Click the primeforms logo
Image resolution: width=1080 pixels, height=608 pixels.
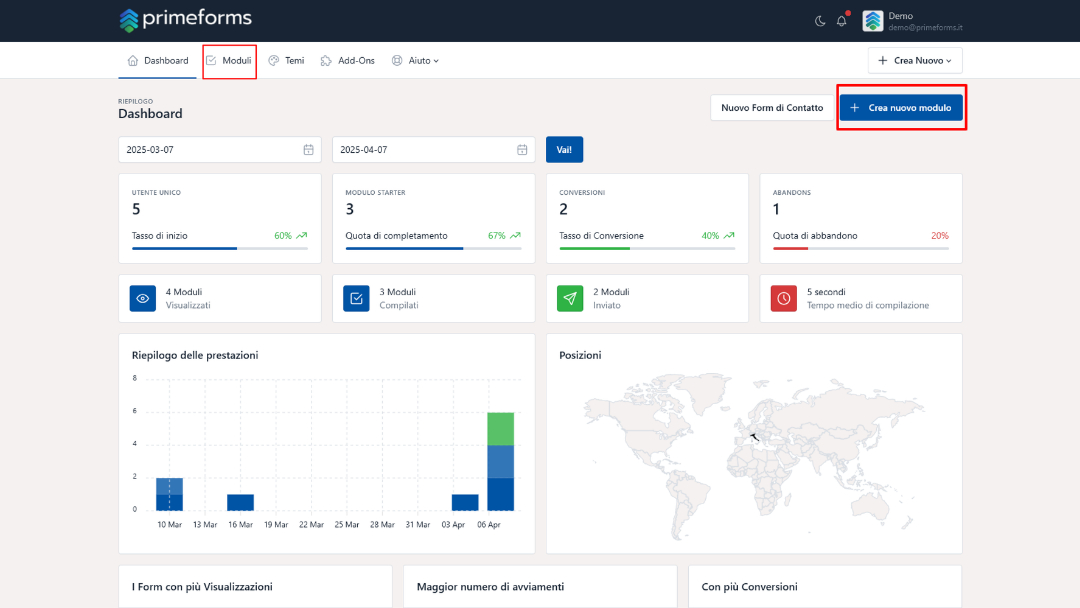[185, 19]
